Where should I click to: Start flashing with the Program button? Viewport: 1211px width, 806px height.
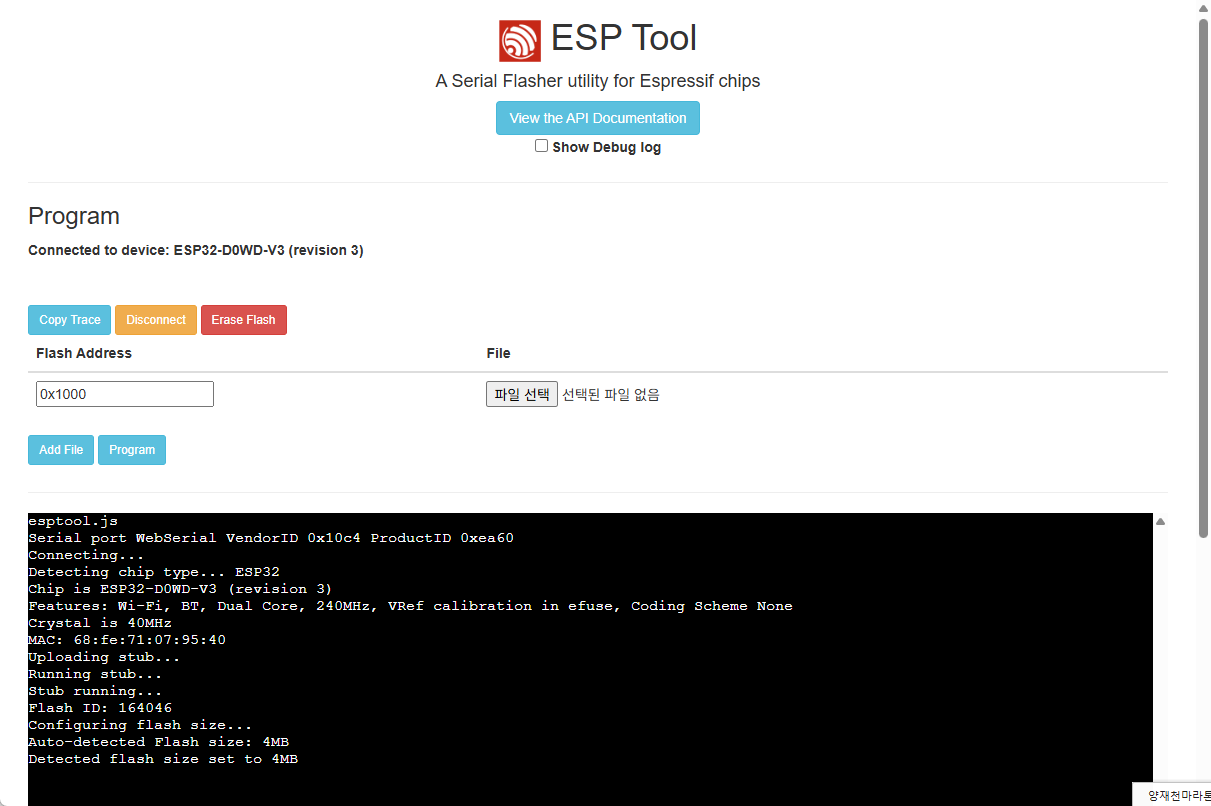132,450
